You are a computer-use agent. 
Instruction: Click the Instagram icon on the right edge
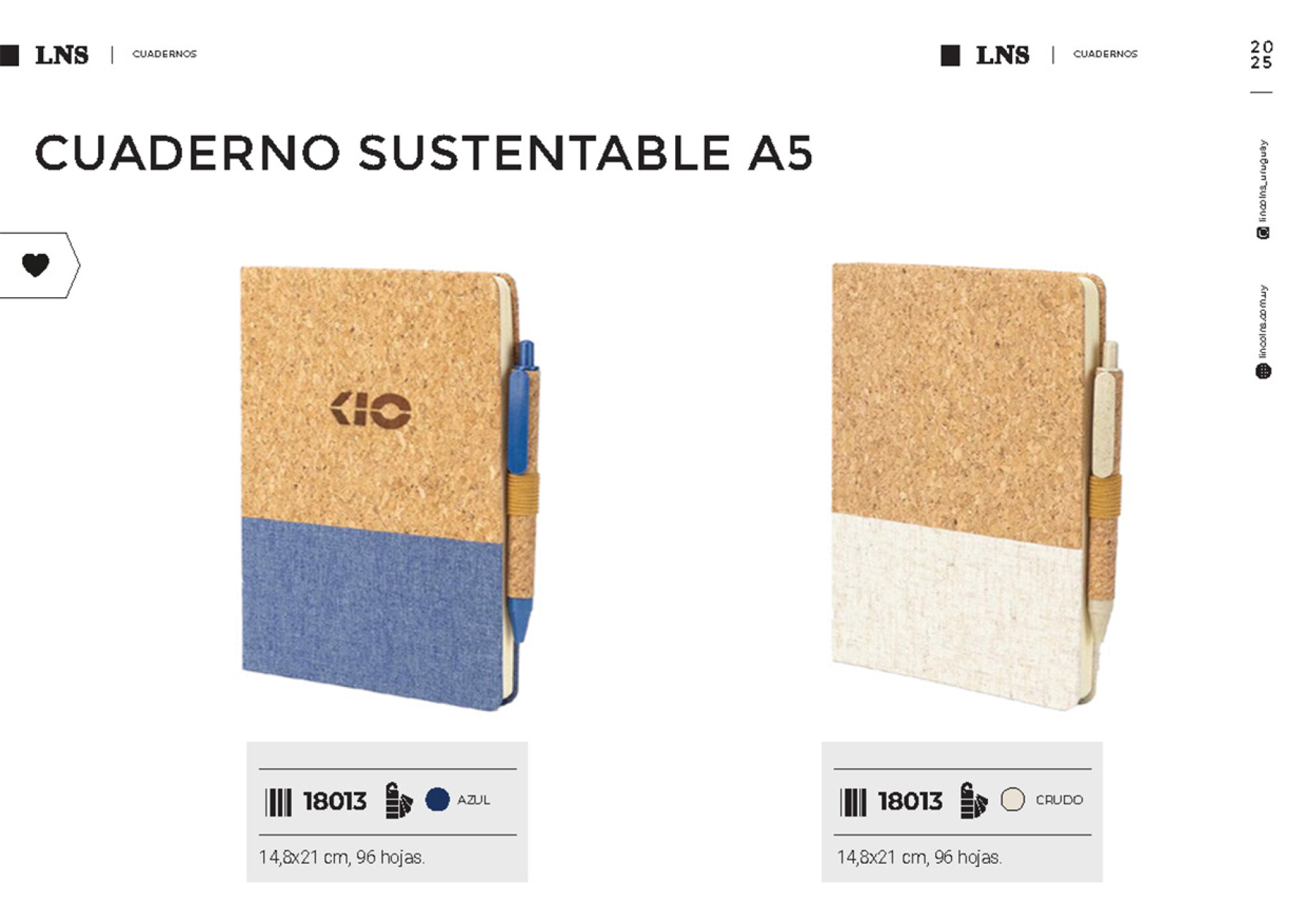[x=1263, y=233]
